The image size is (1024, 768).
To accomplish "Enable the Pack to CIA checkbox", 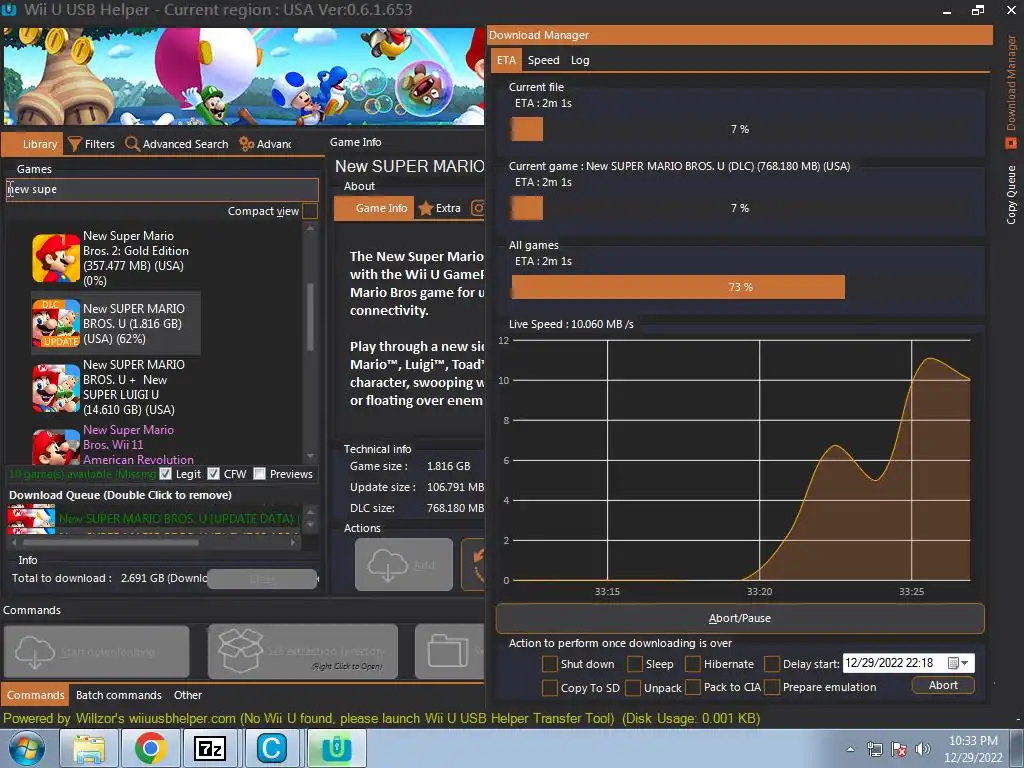I will (693, 688).
